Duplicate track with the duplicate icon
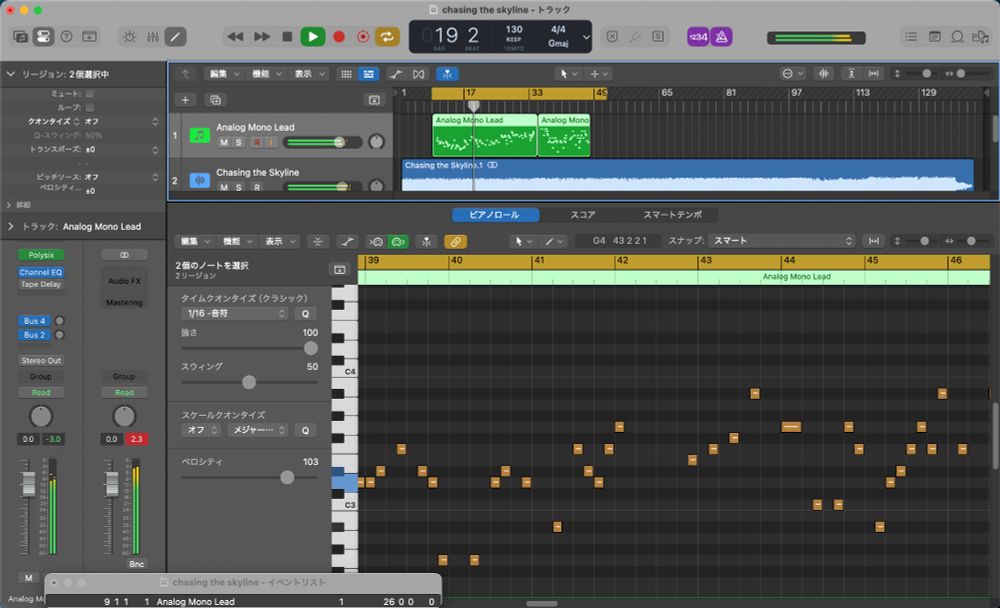The height and width of the screenshot is (608, 1000). 215,100
